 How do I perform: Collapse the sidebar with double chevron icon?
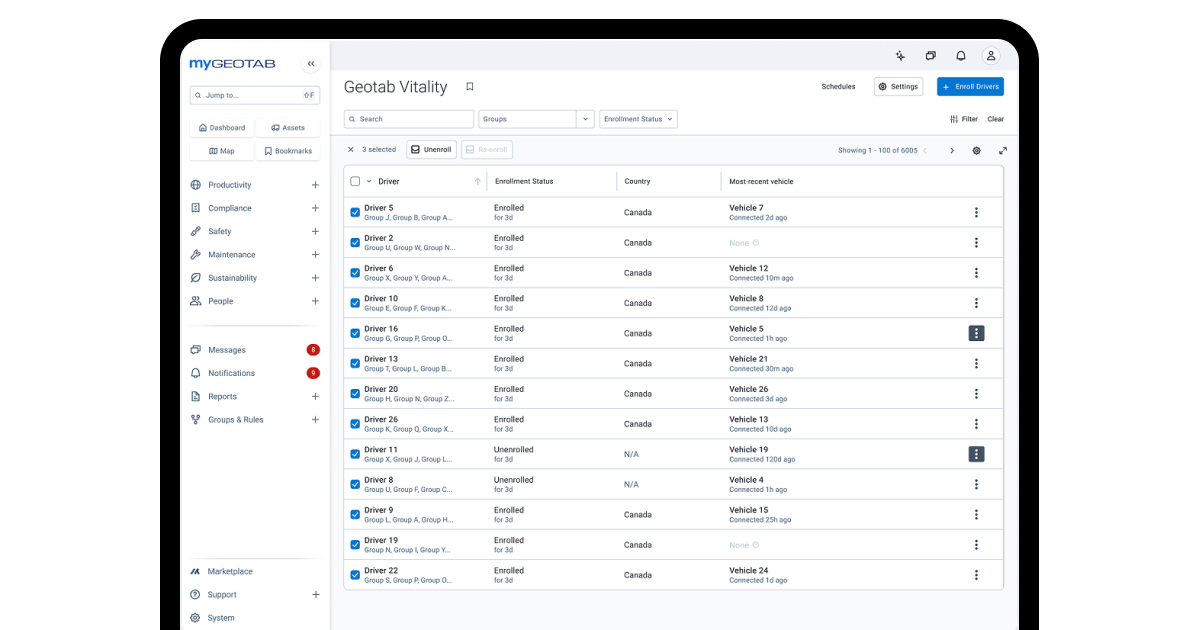(311, 64)
